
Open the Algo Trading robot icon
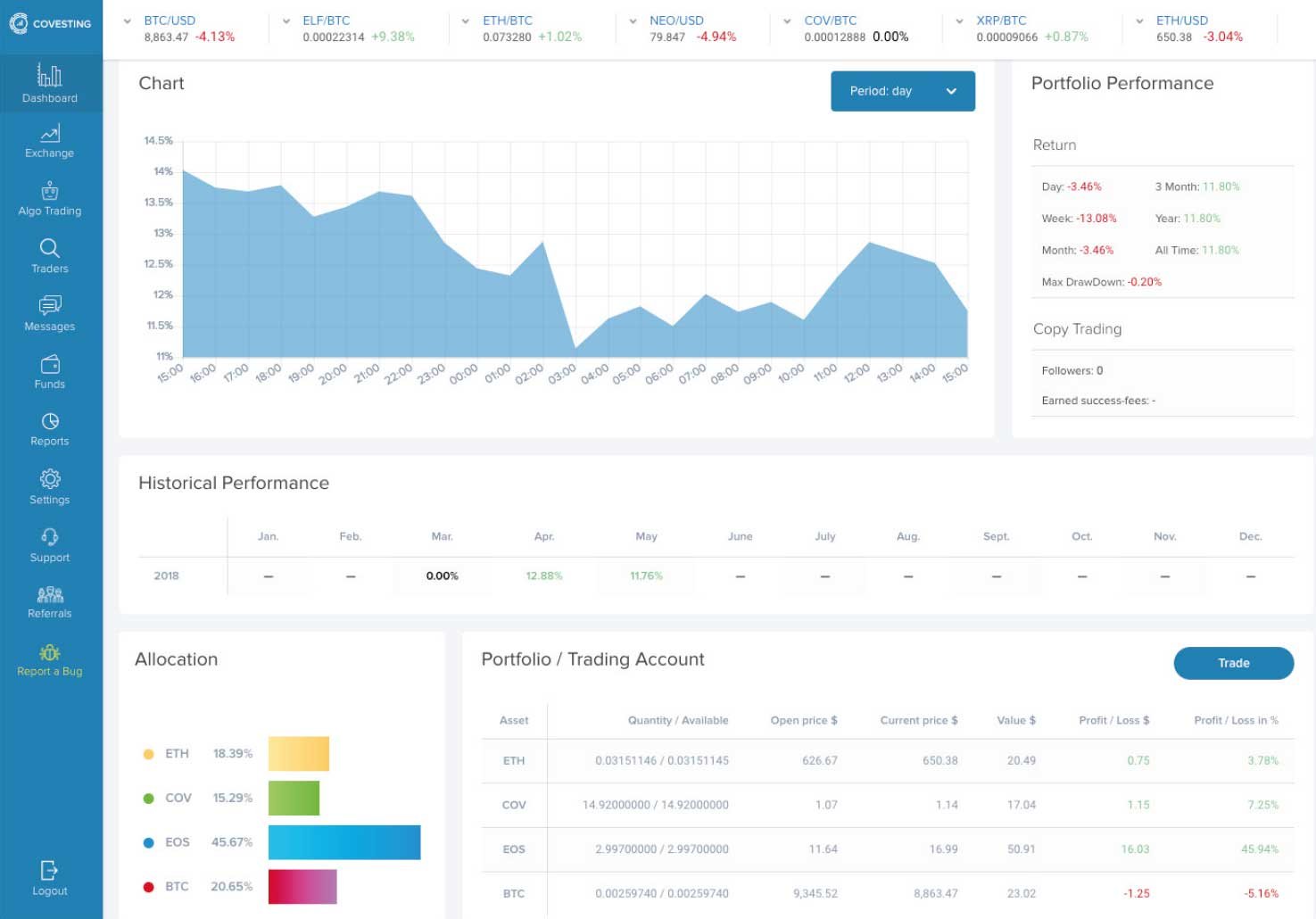pos(50,190)
